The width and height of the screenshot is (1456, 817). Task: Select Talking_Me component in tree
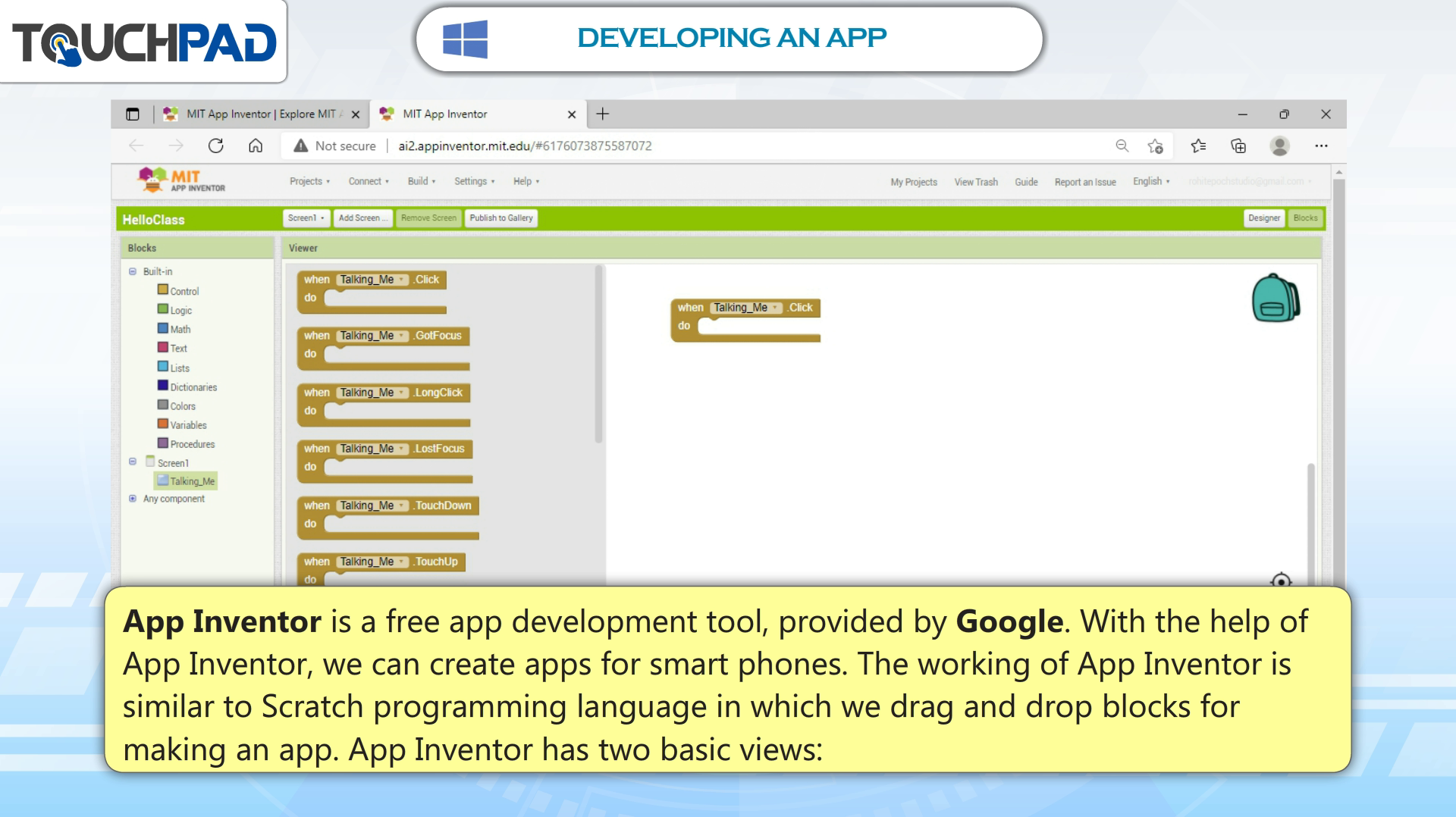[x=186, y=480]
